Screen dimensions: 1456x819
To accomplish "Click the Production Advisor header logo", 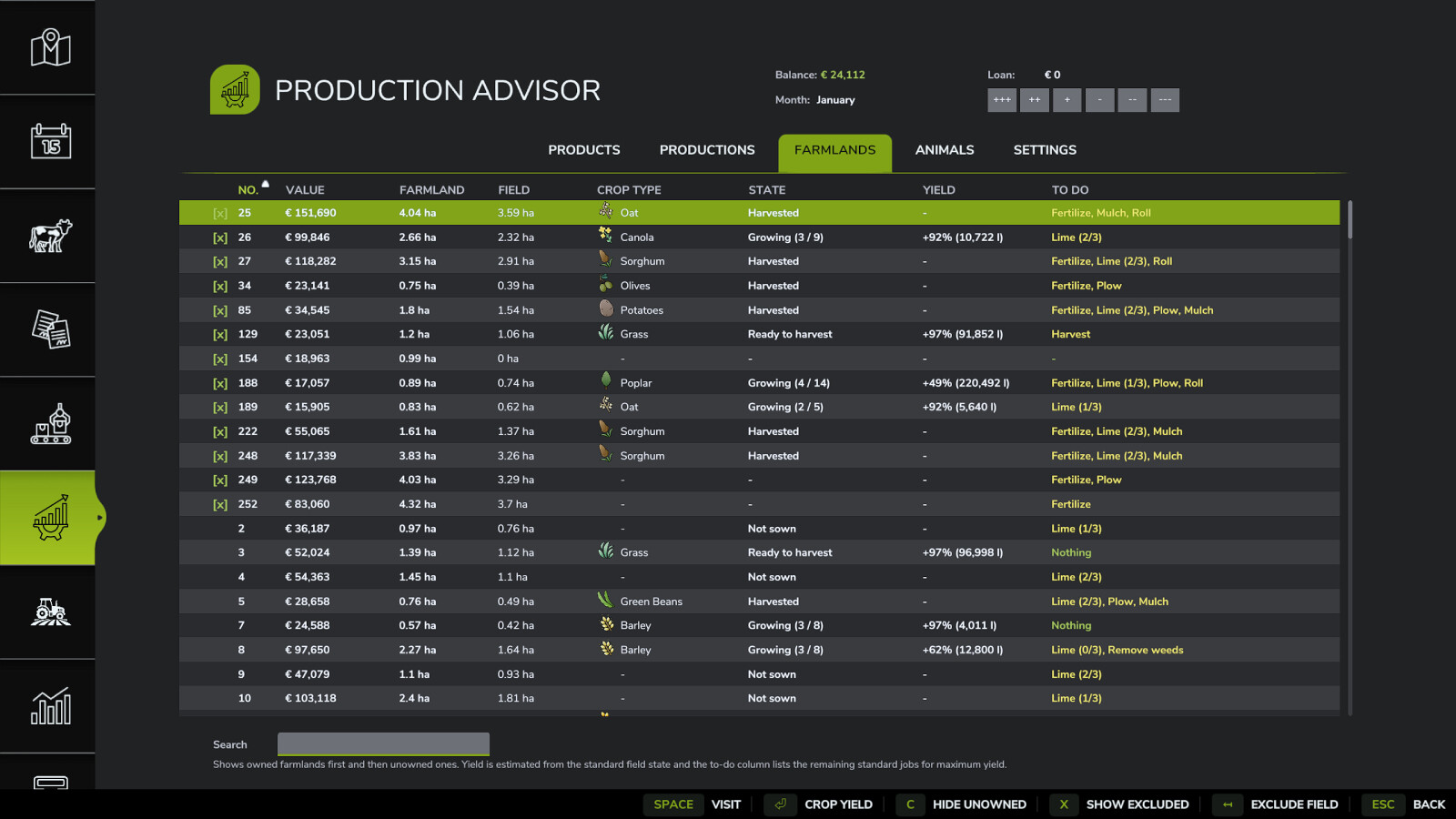I will (235, 89).
